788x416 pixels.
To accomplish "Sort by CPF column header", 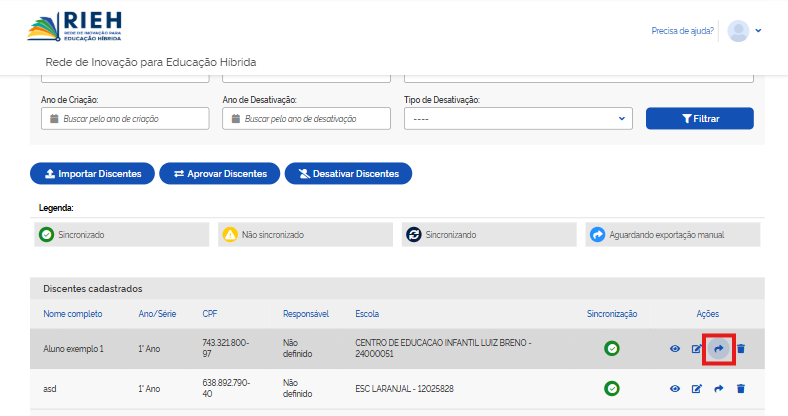I will (210, 314).
